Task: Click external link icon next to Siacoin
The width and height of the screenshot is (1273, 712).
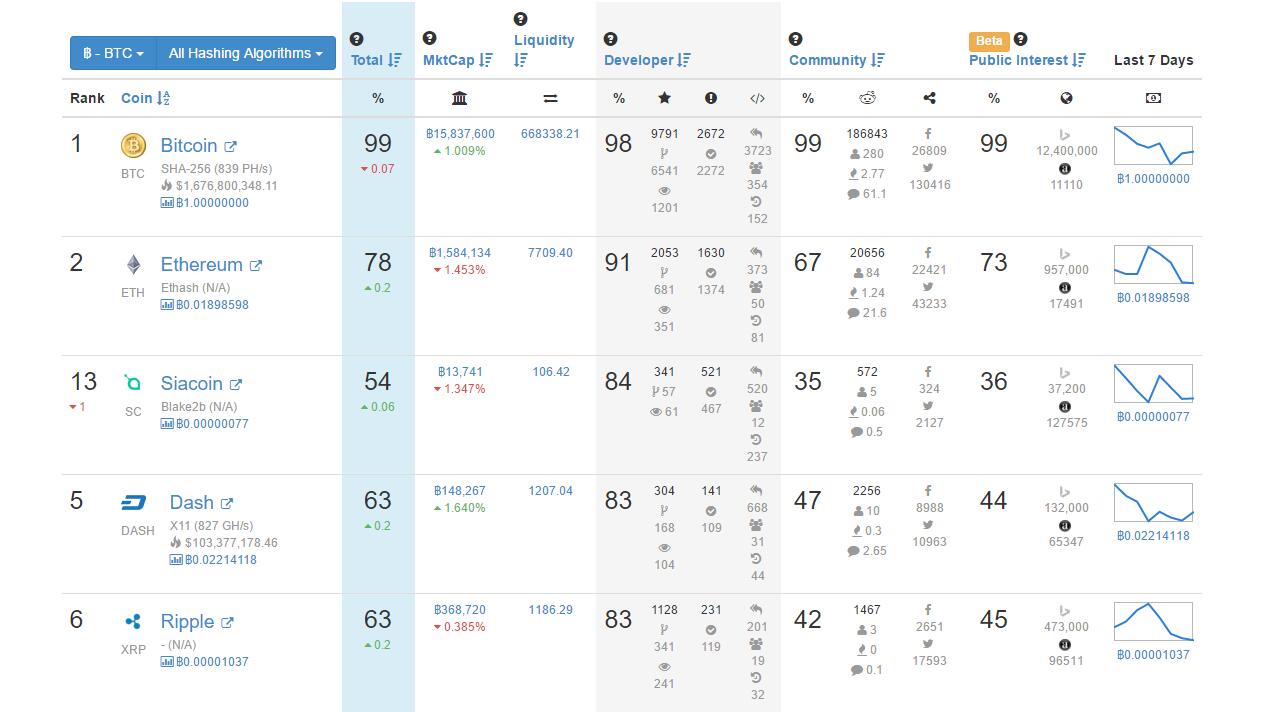Action: click(236, 385)
